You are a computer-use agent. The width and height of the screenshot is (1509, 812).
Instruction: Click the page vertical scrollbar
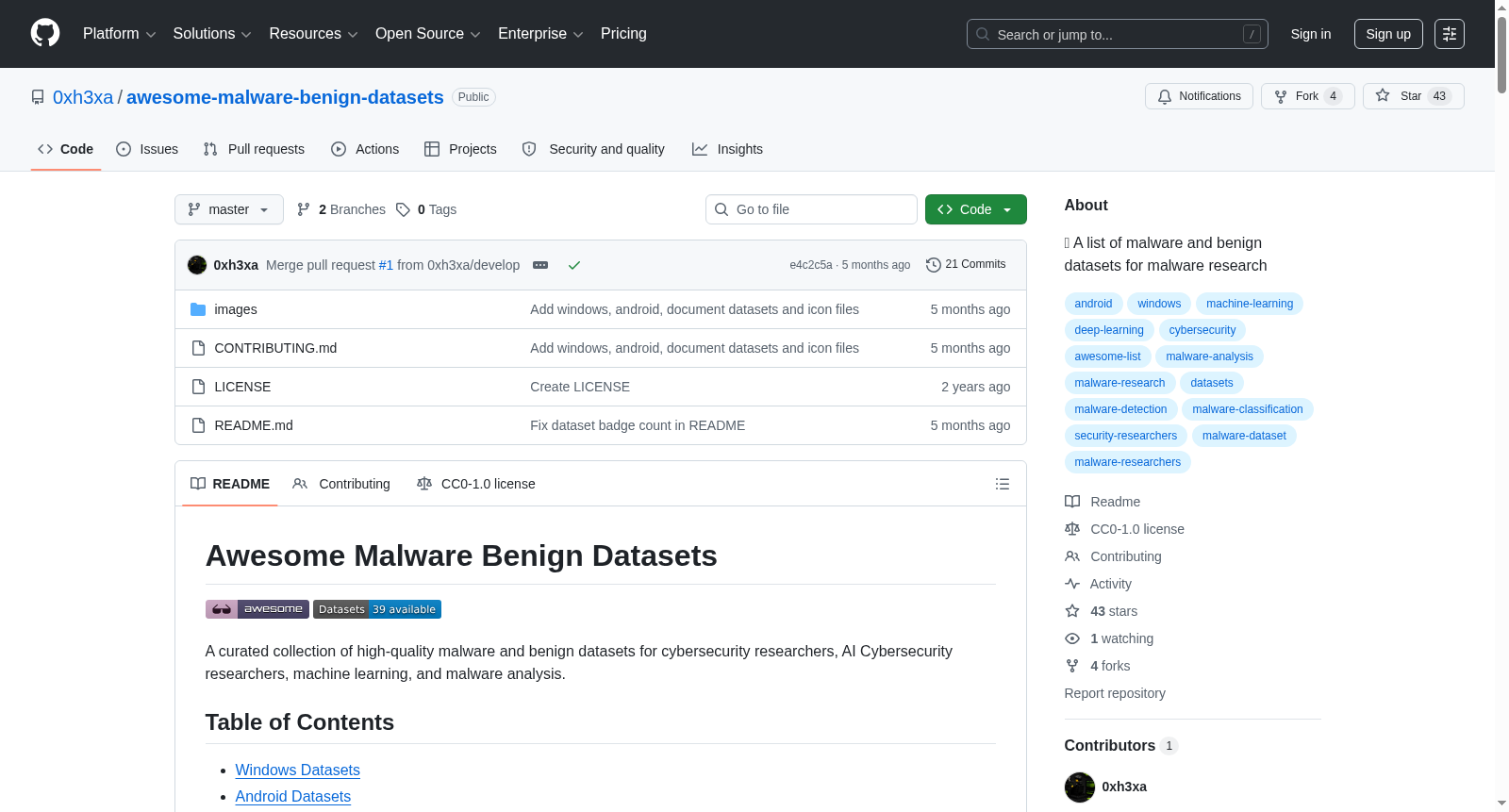pyautogui.click(x=1501, y=406)
